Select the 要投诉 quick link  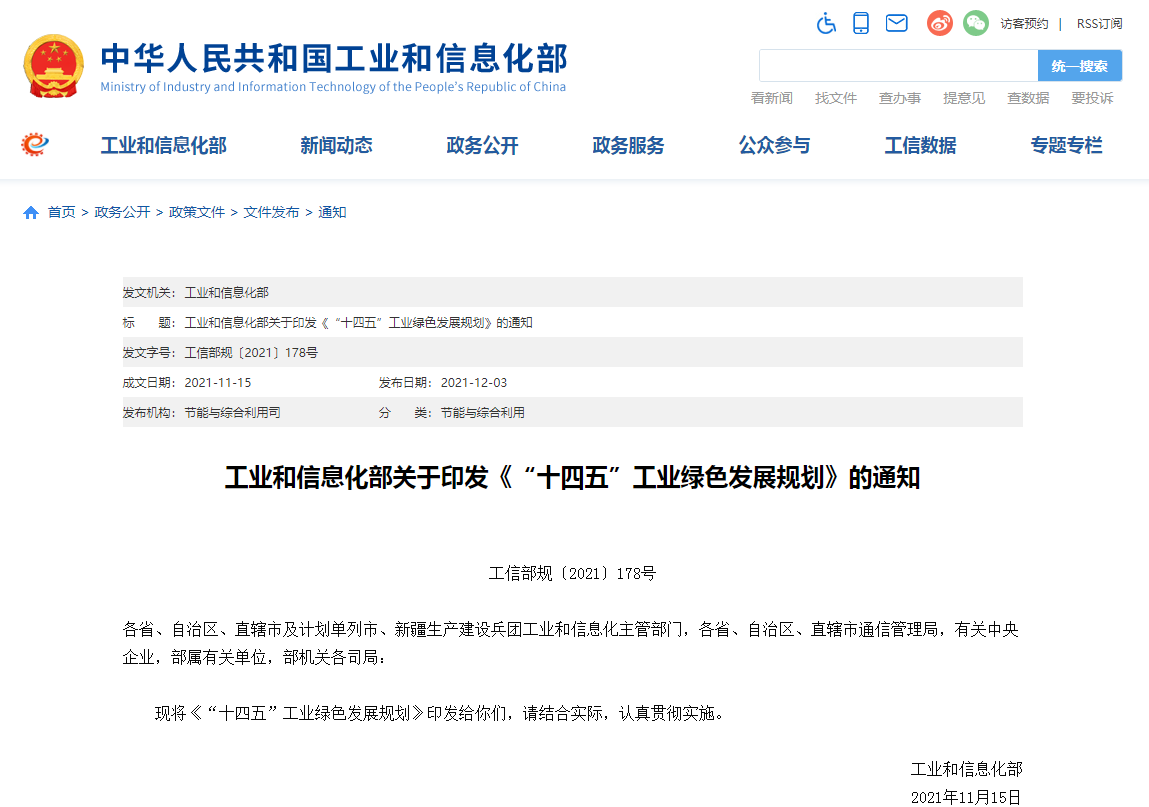(1092, 98)
